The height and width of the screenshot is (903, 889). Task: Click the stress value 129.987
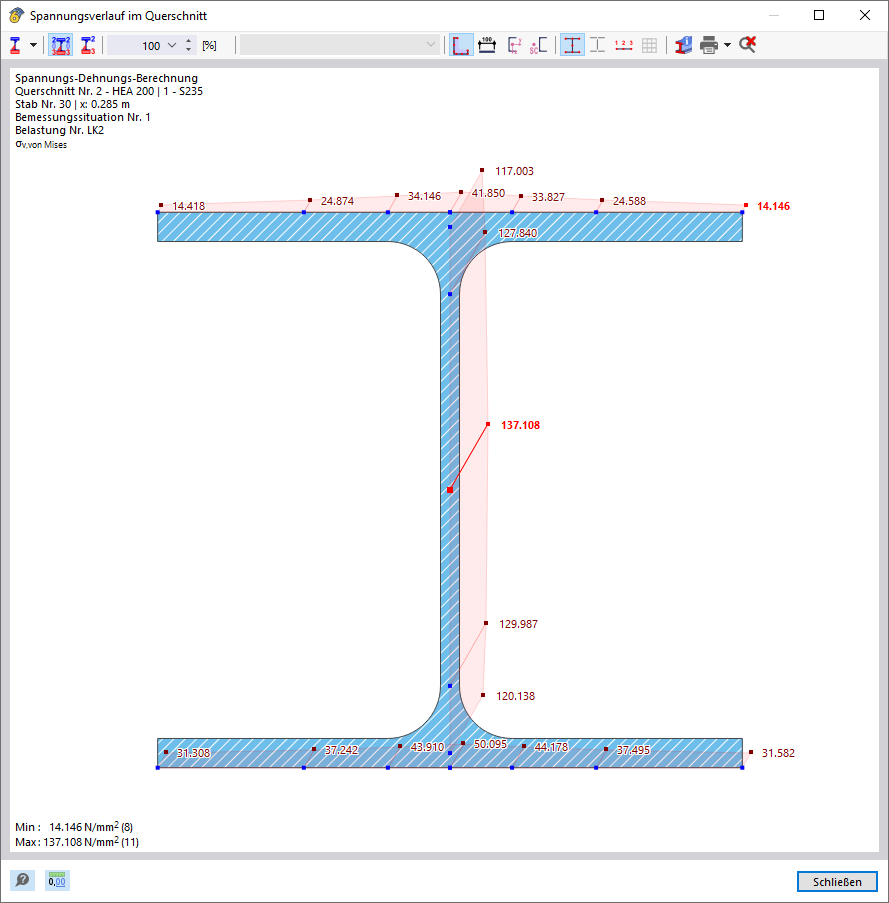pyautogui.click(x=518, y=624)
